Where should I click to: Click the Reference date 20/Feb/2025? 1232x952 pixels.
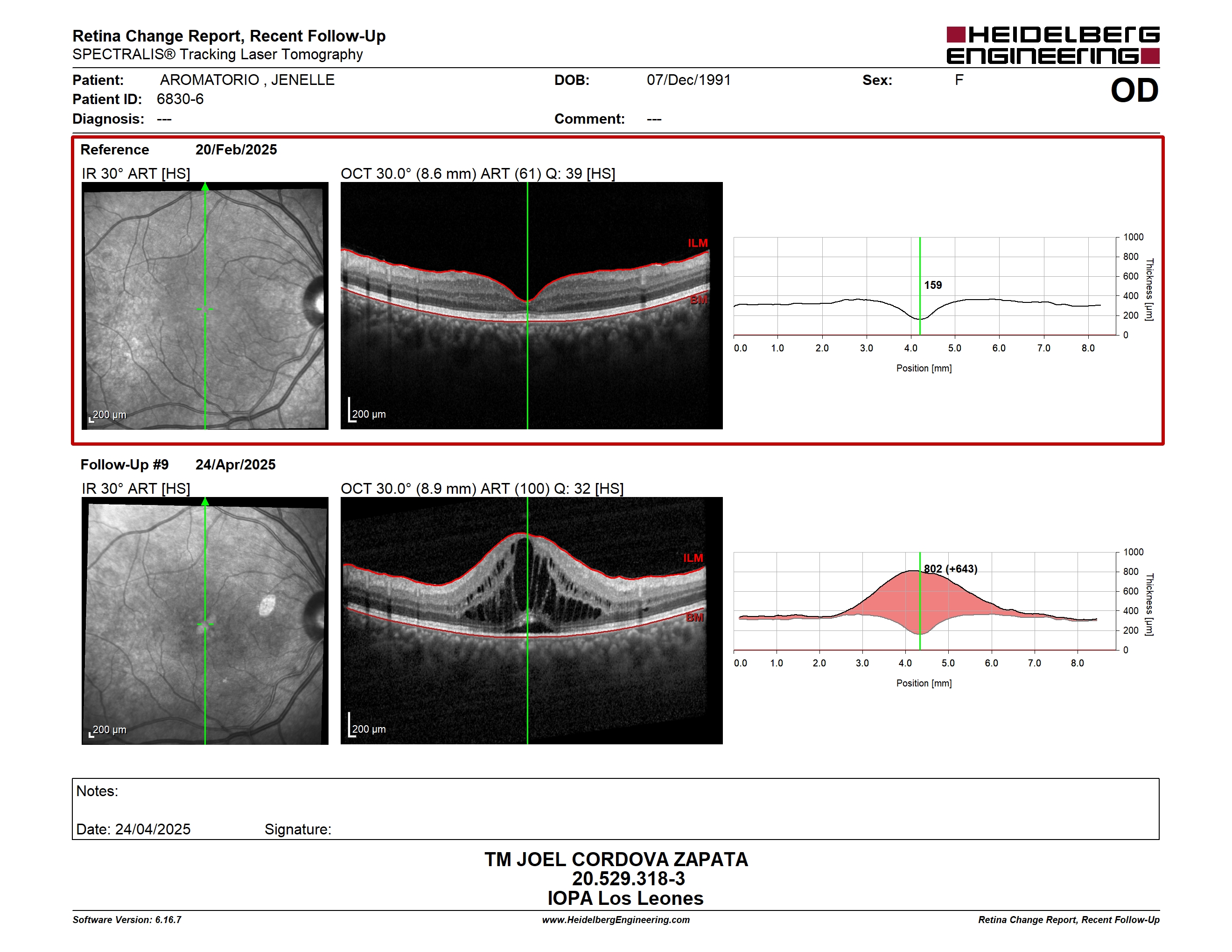coord(236,149)
